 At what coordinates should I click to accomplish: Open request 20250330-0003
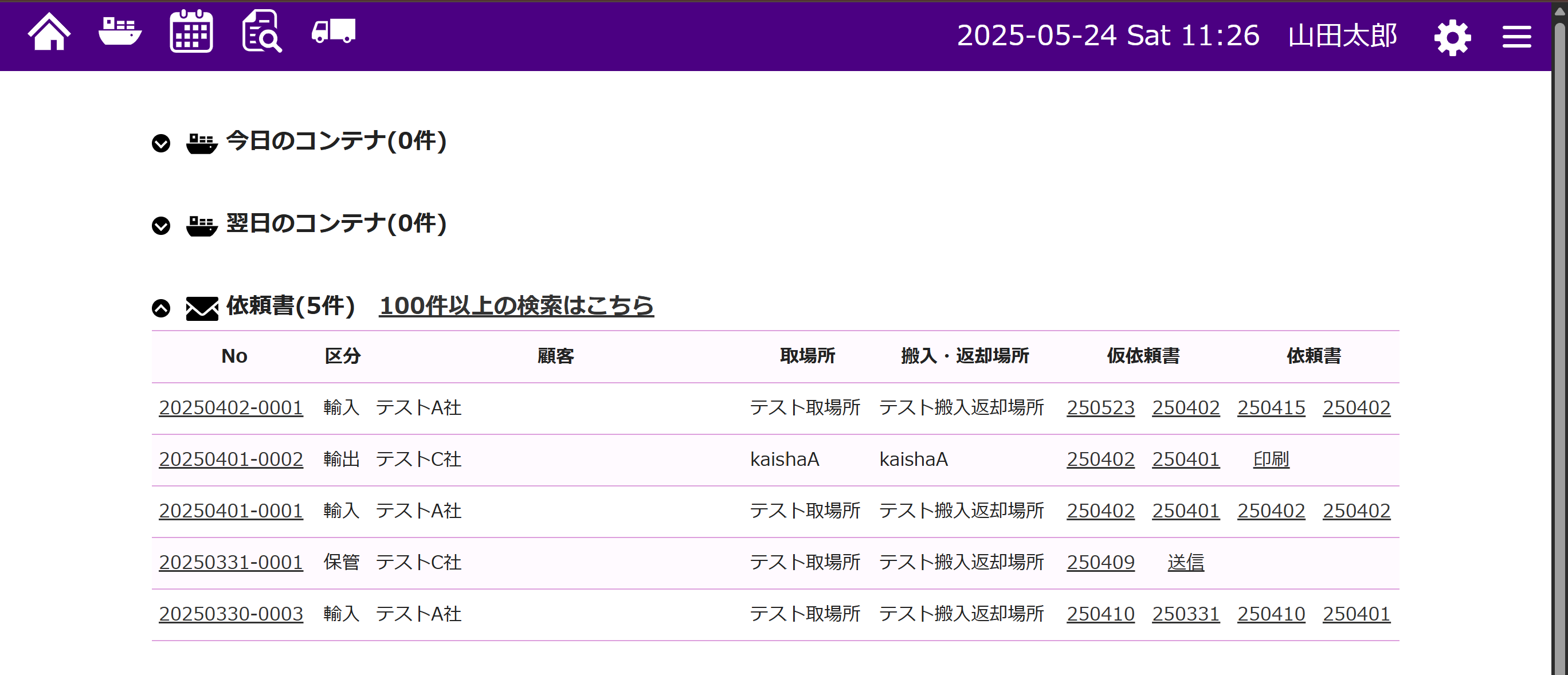coord(231,614)
